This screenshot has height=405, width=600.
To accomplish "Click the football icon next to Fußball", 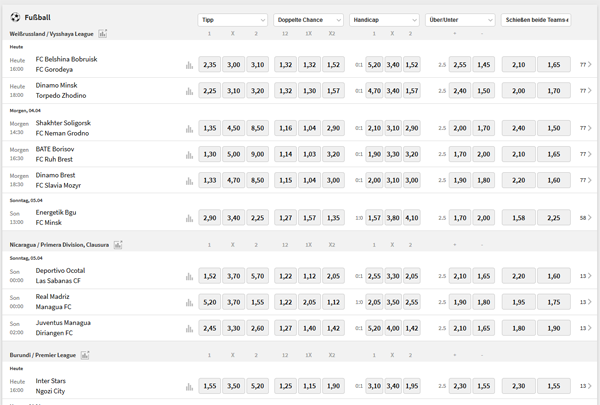I will pos(14,18).
